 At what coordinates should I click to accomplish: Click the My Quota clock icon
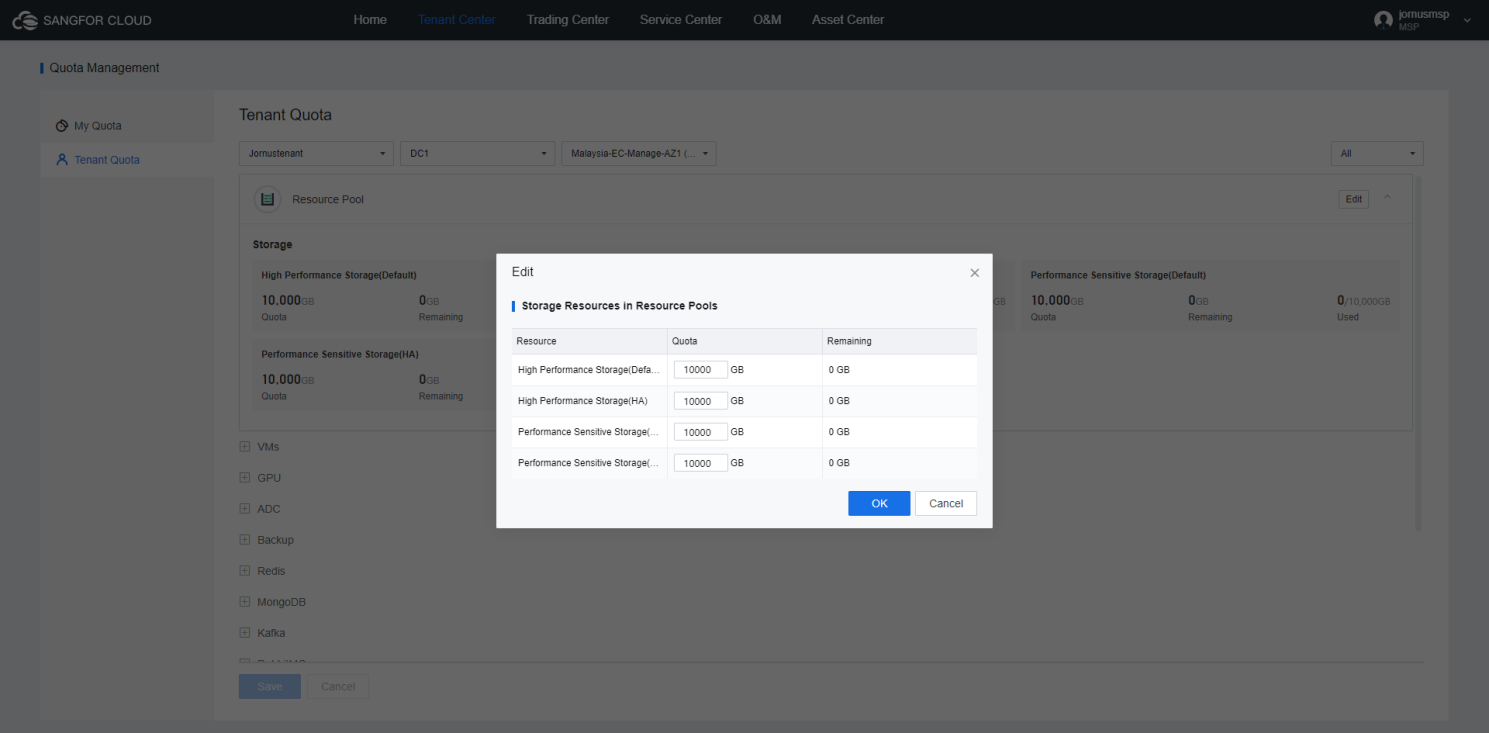[x=62, y=126]
